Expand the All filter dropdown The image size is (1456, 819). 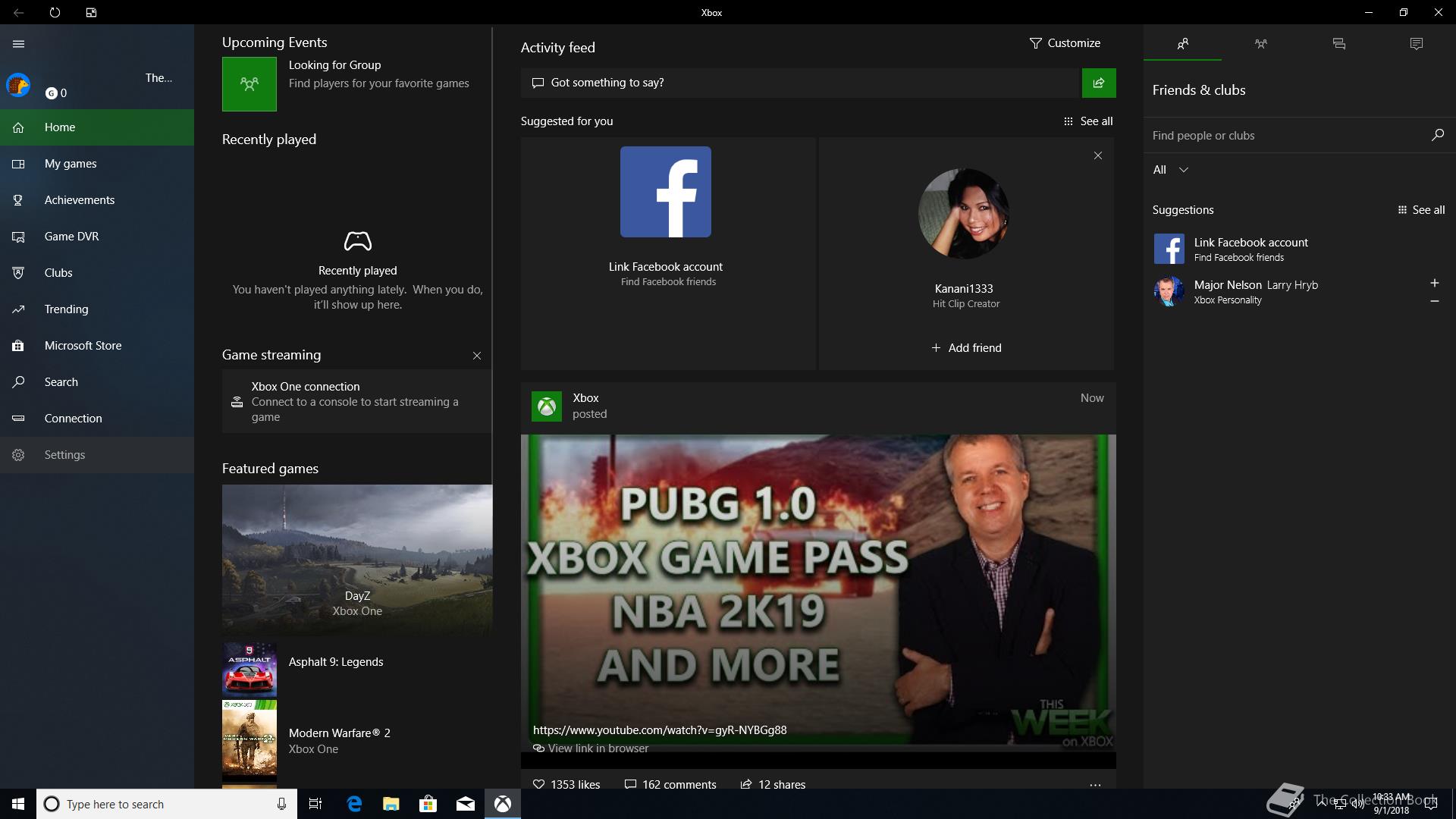tap(1171, 170)
